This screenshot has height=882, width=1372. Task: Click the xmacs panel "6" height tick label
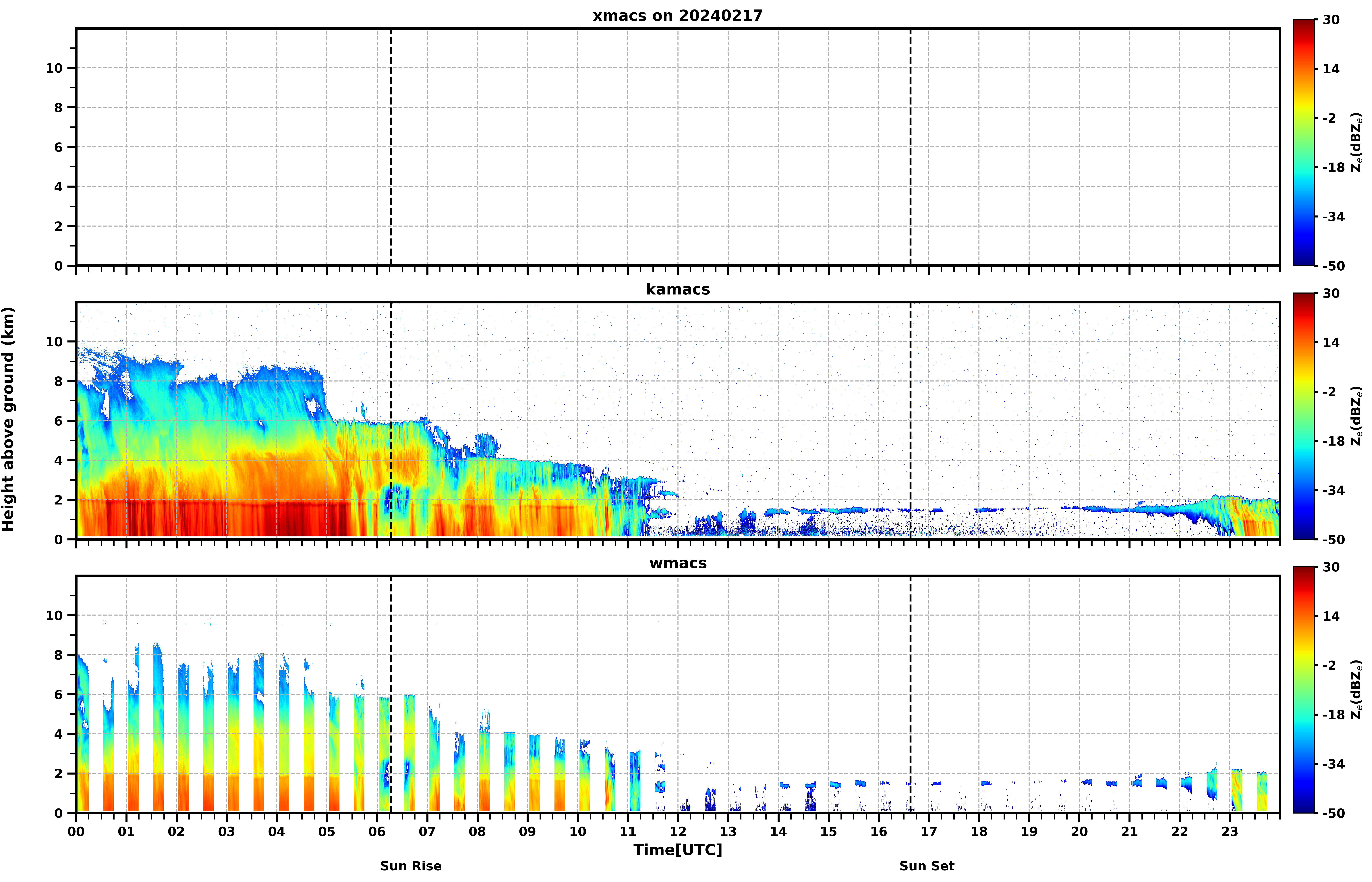coord(58,147)
